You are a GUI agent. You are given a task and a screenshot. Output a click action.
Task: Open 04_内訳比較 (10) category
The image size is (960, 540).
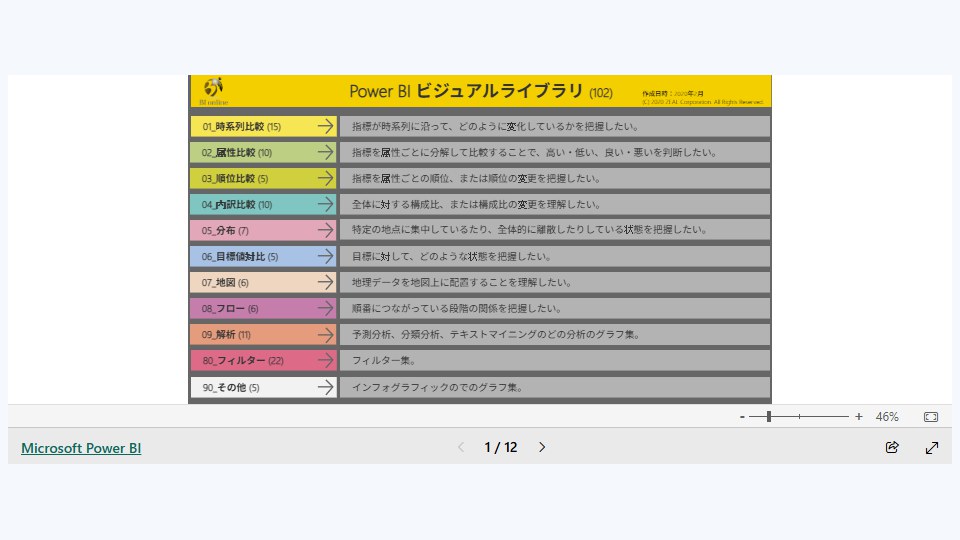tap(263, 204)
